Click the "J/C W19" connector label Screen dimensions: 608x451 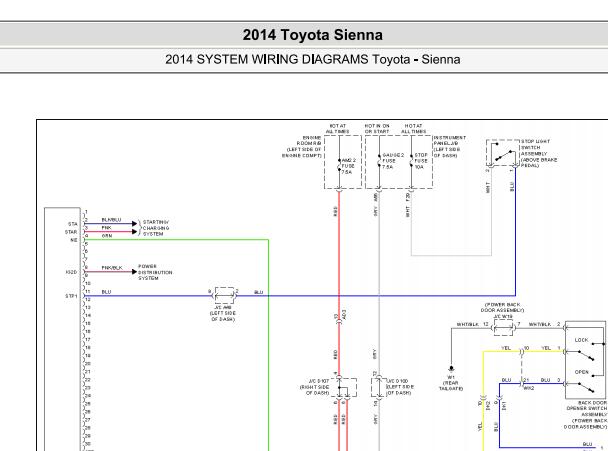pyautogui.click(x=503, y=316)
